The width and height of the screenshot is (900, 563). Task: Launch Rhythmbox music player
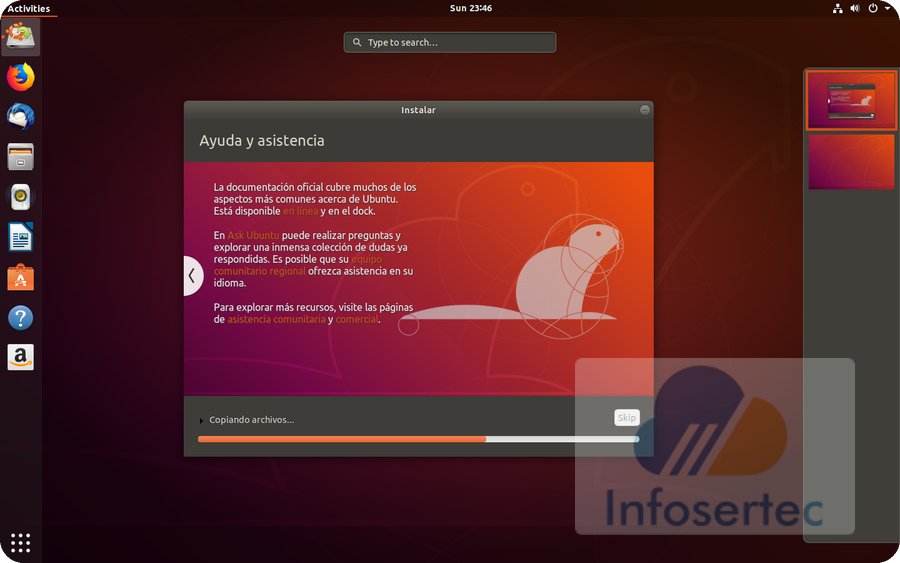[x=20, y=197]
